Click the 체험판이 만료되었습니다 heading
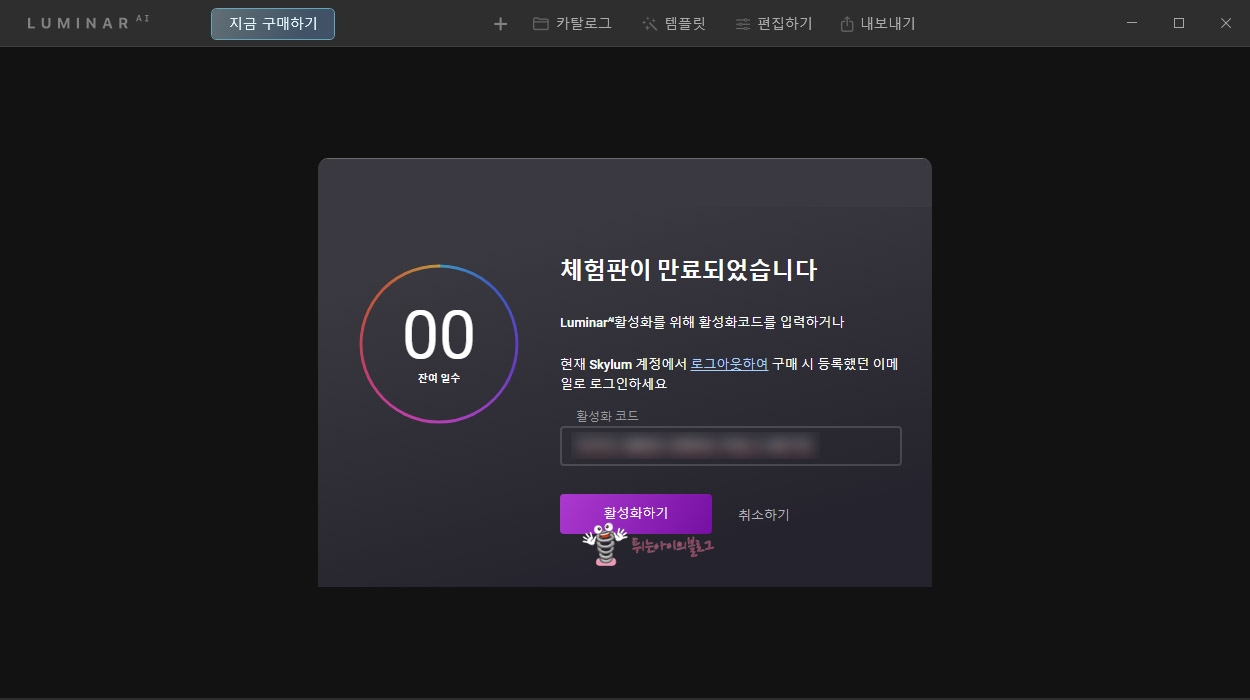 [x=689, y=269]
